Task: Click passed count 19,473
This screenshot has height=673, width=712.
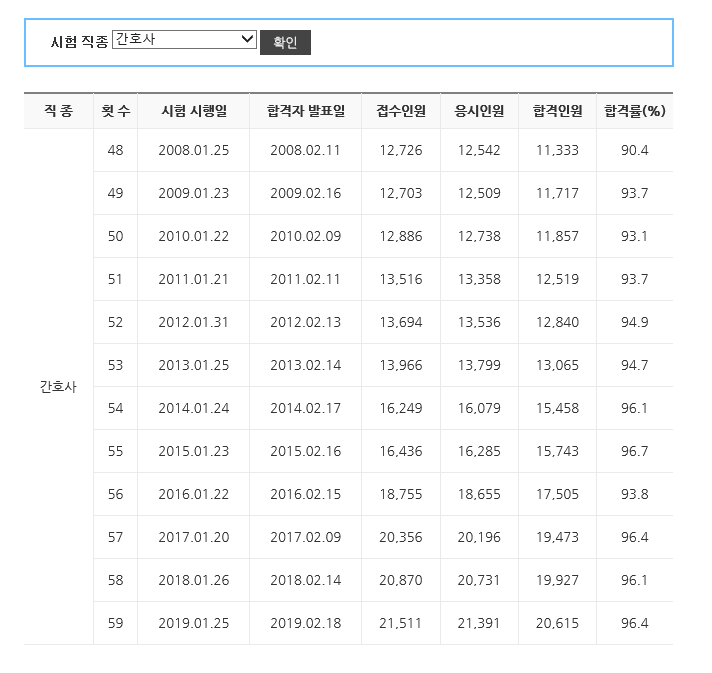Action: tap(557, 537)
